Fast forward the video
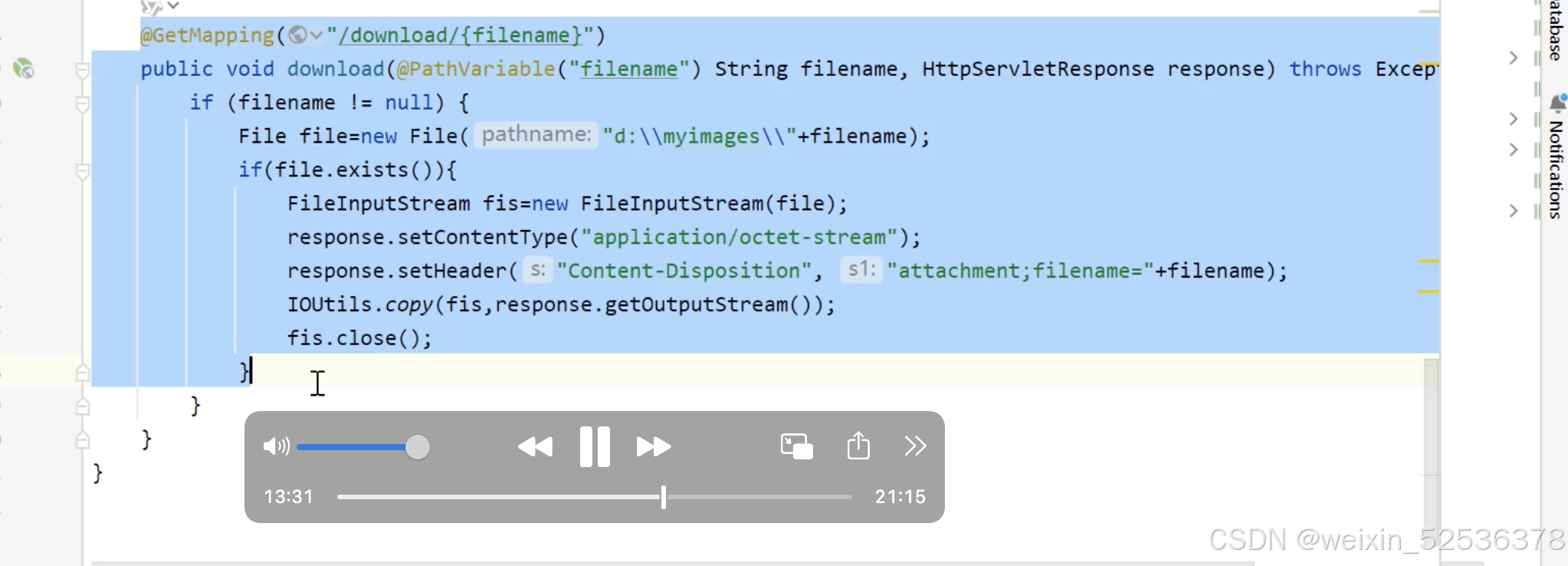1568x566 pixels. pos(654,446)
